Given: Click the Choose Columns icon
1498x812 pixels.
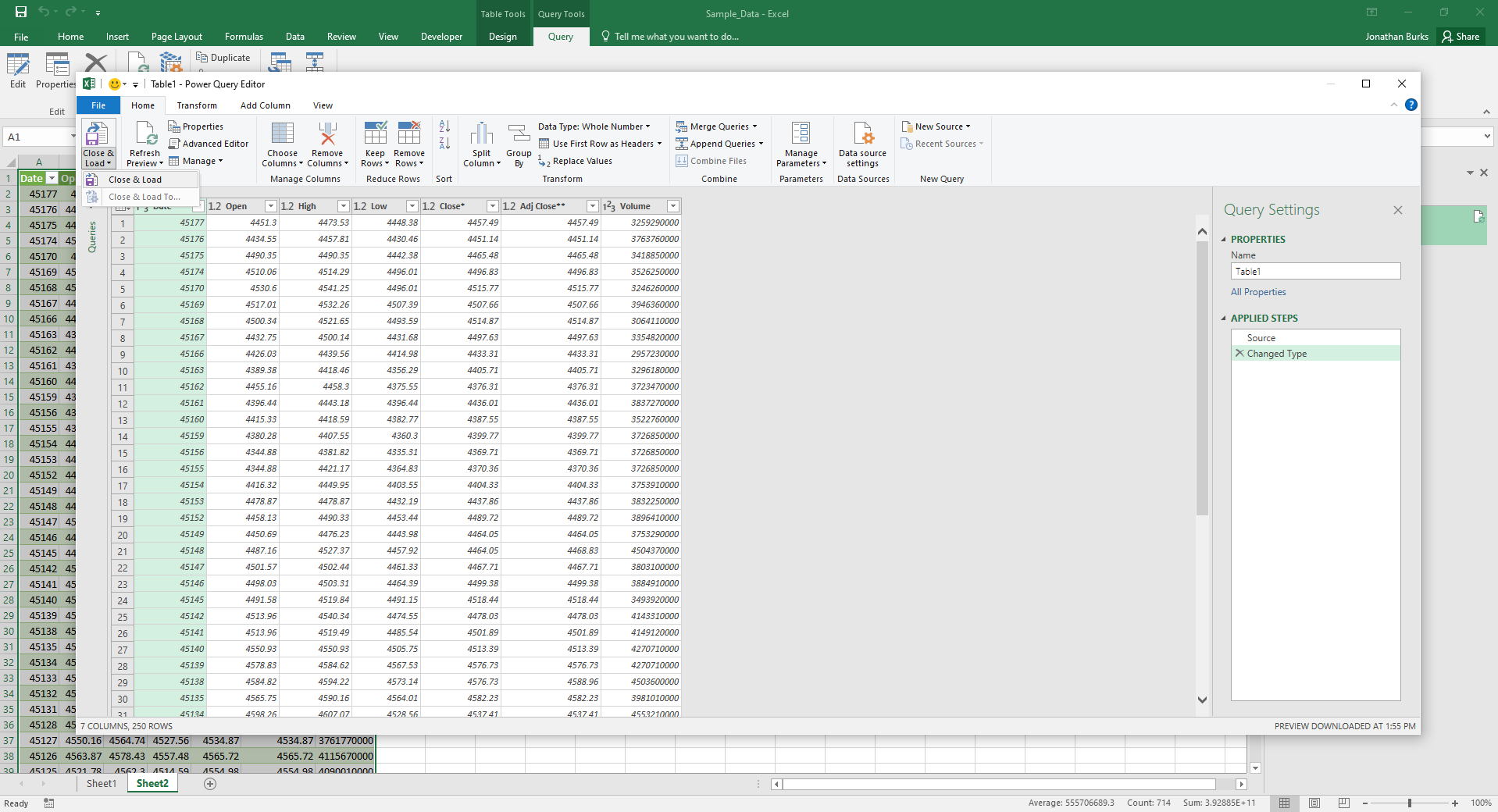Looking at the screenshot, I should (x=282, y=134).
